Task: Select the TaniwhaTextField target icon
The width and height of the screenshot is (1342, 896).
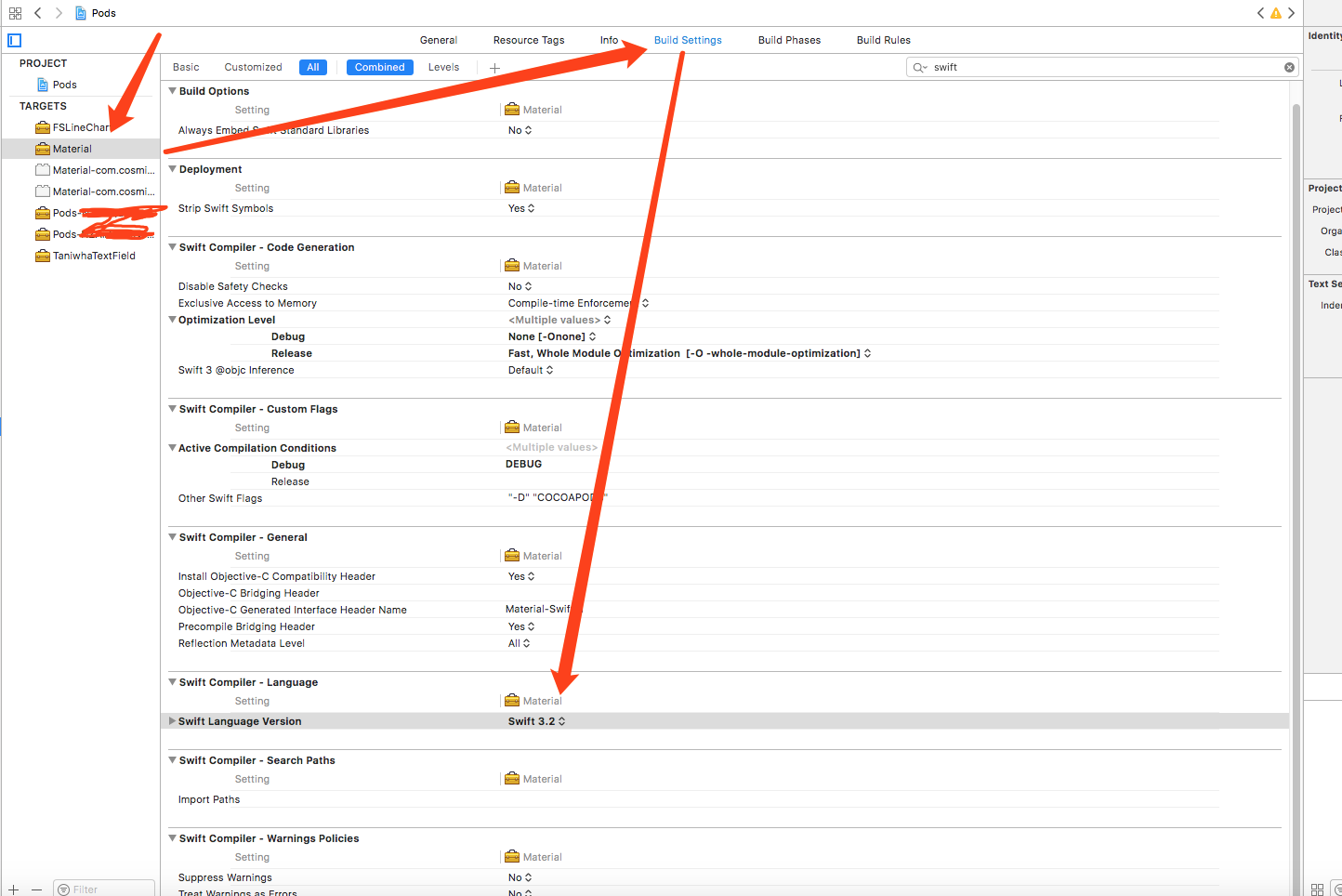Action: 43,256
